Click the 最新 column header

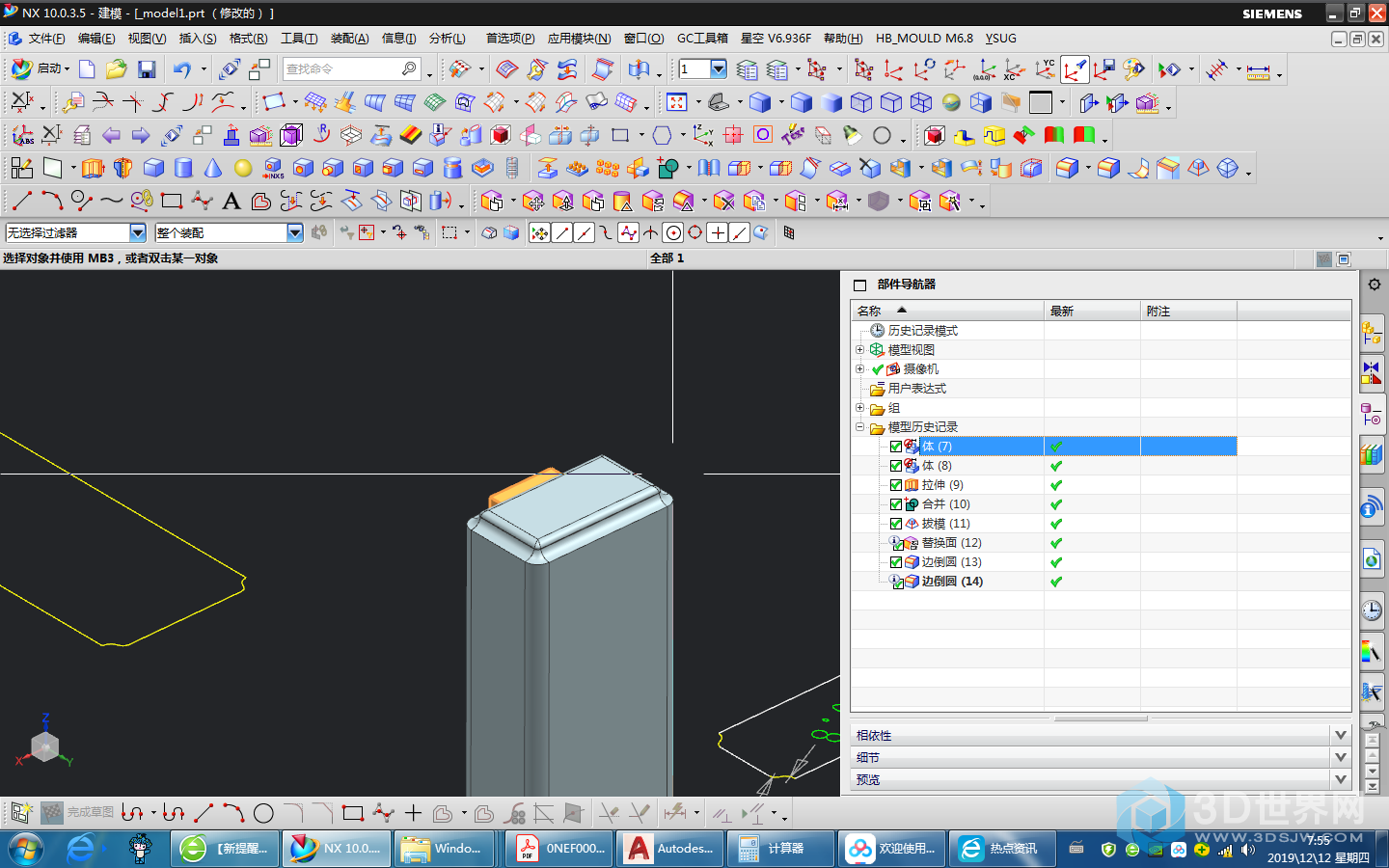[1092, 311]
